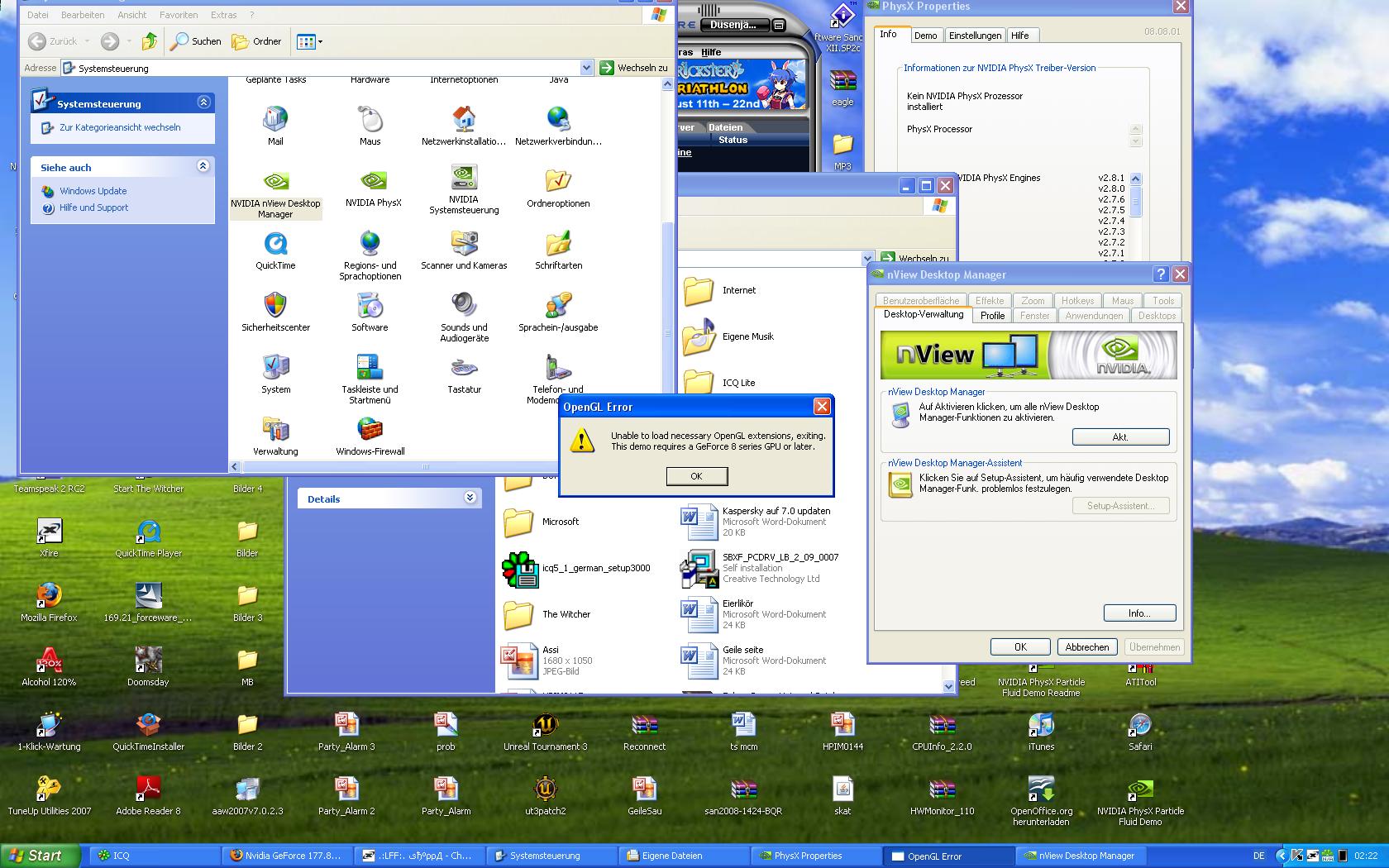This screenshot has height=868, width=1389.
Task: Select the Adobe Reader 8 desktop icon
Action: [x=148, y=796]
